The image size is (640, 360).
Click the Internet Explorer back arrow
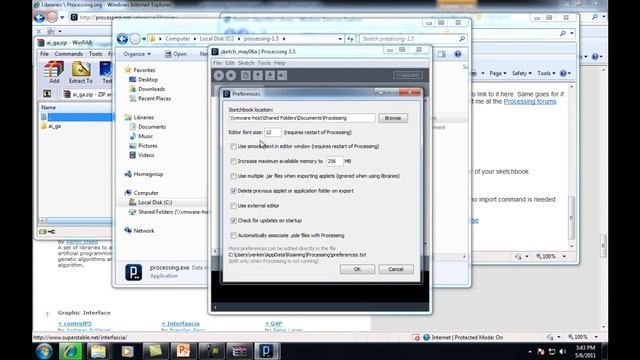click(x=40, y=17)
